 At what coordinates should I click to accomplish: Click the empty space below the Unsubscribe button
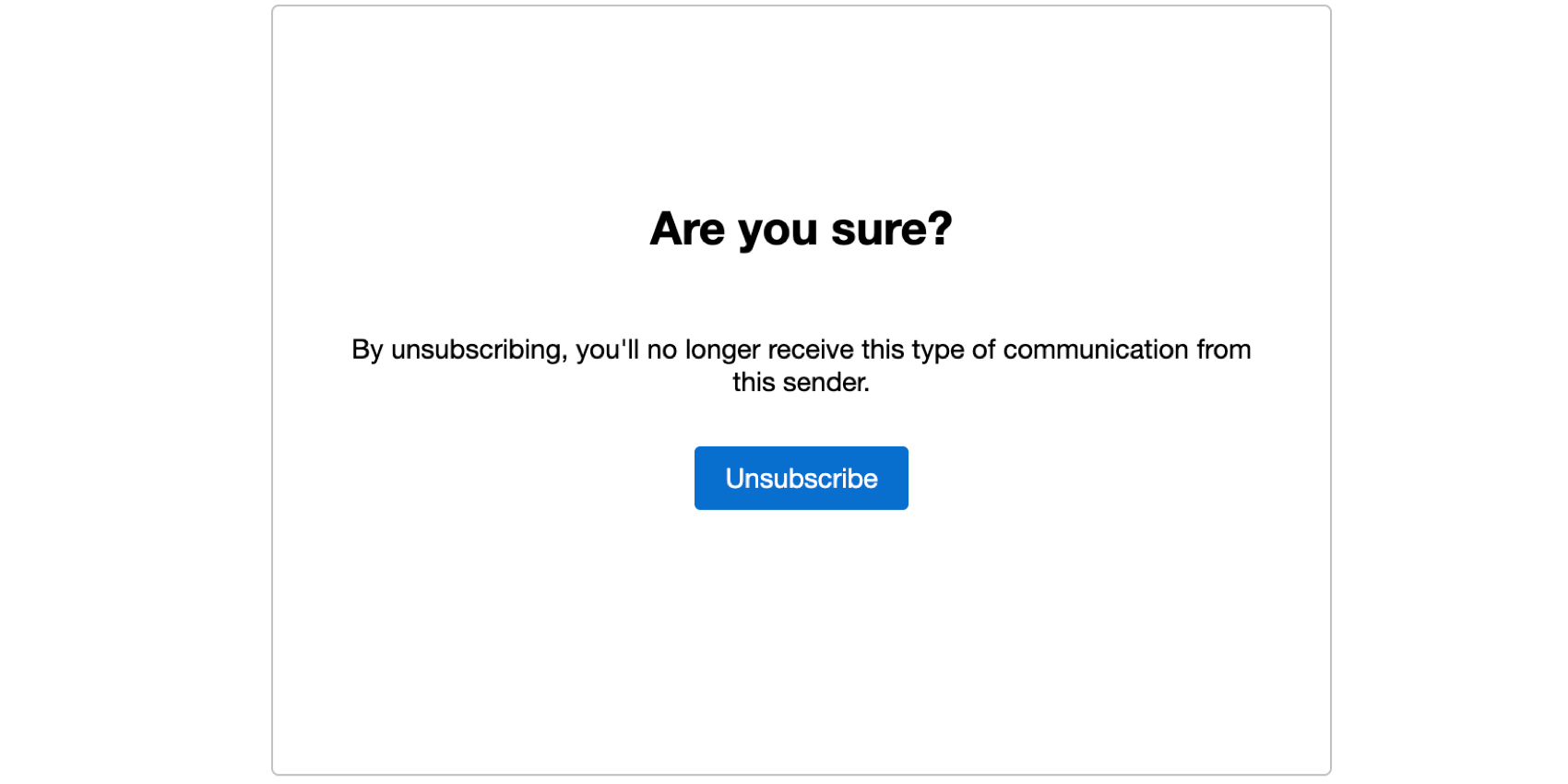[801, 572]
